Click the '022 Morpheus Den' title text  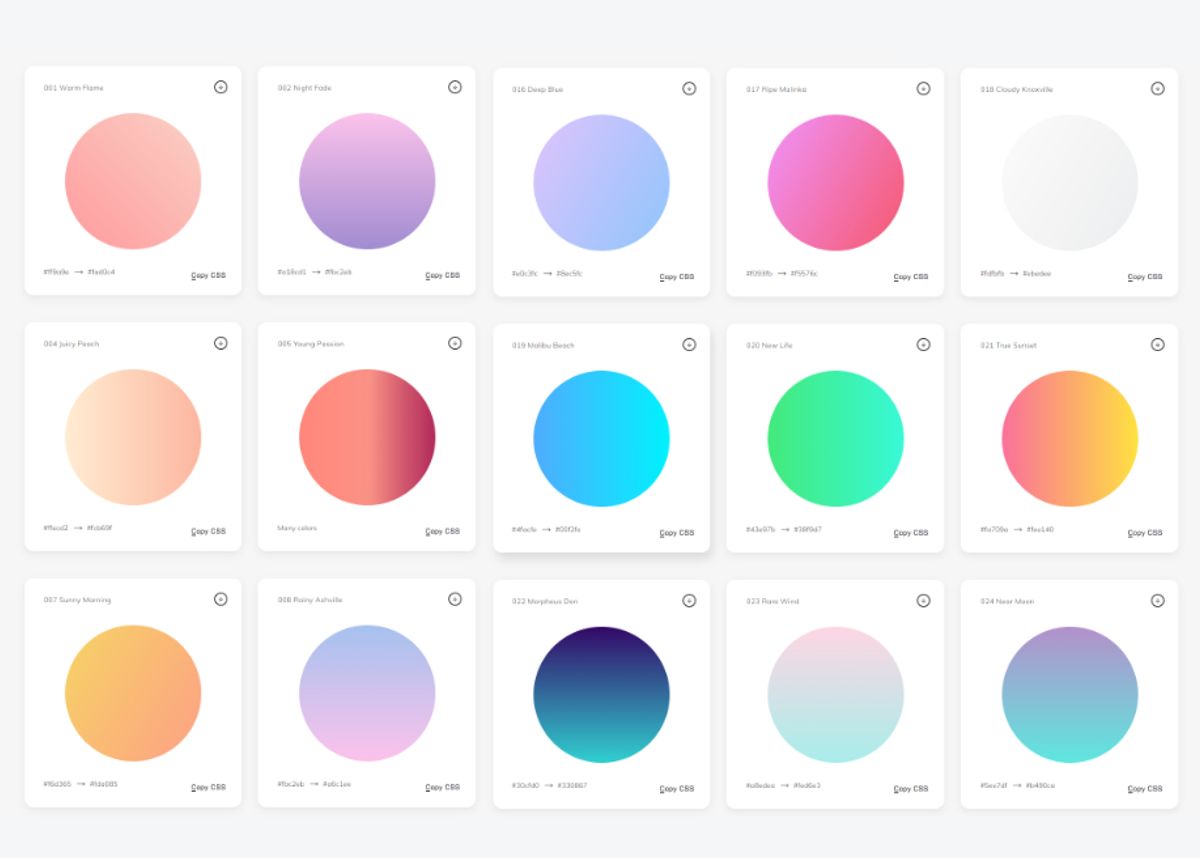point(545,602)
